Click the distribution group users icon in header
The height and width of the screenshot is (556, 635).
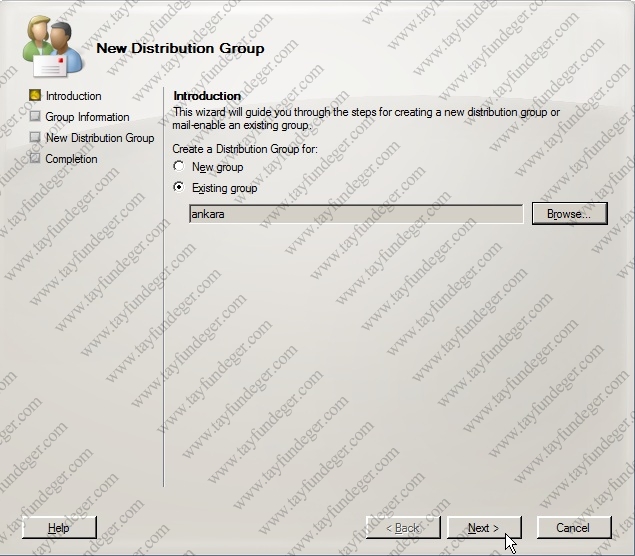pyautogui.click(x=53, y=46)
